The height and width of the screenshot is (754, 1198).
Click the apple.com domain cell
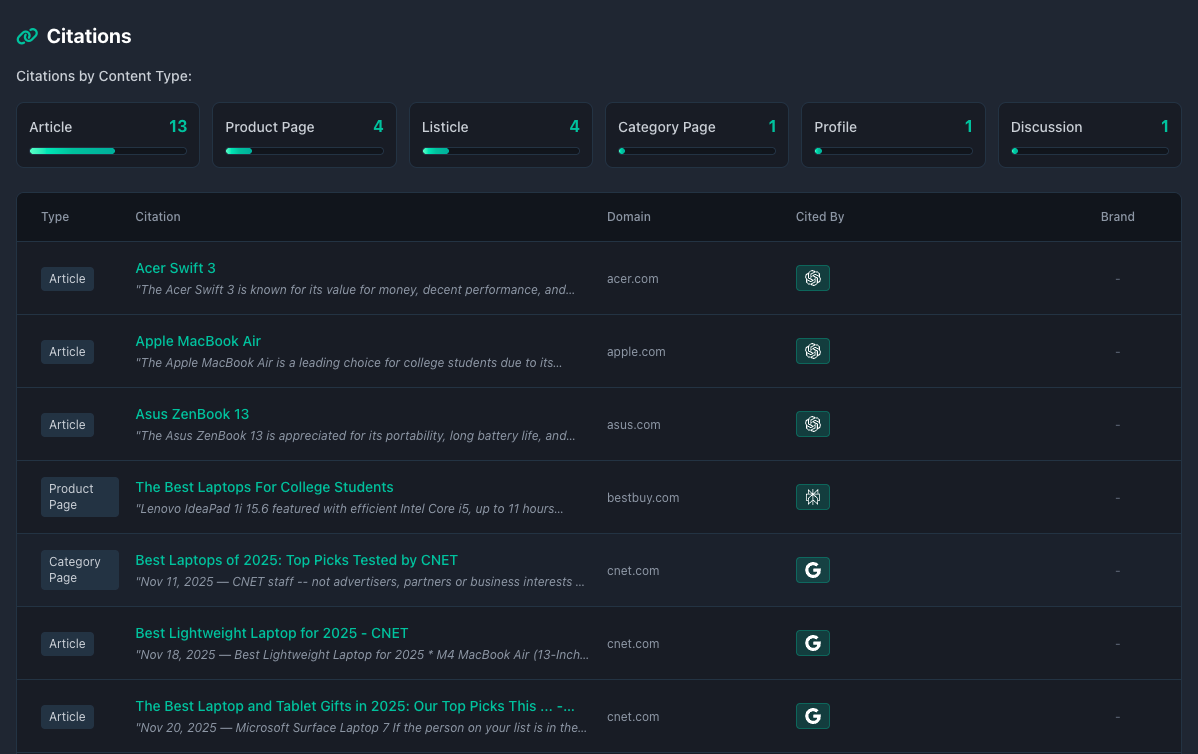point(636,352)
